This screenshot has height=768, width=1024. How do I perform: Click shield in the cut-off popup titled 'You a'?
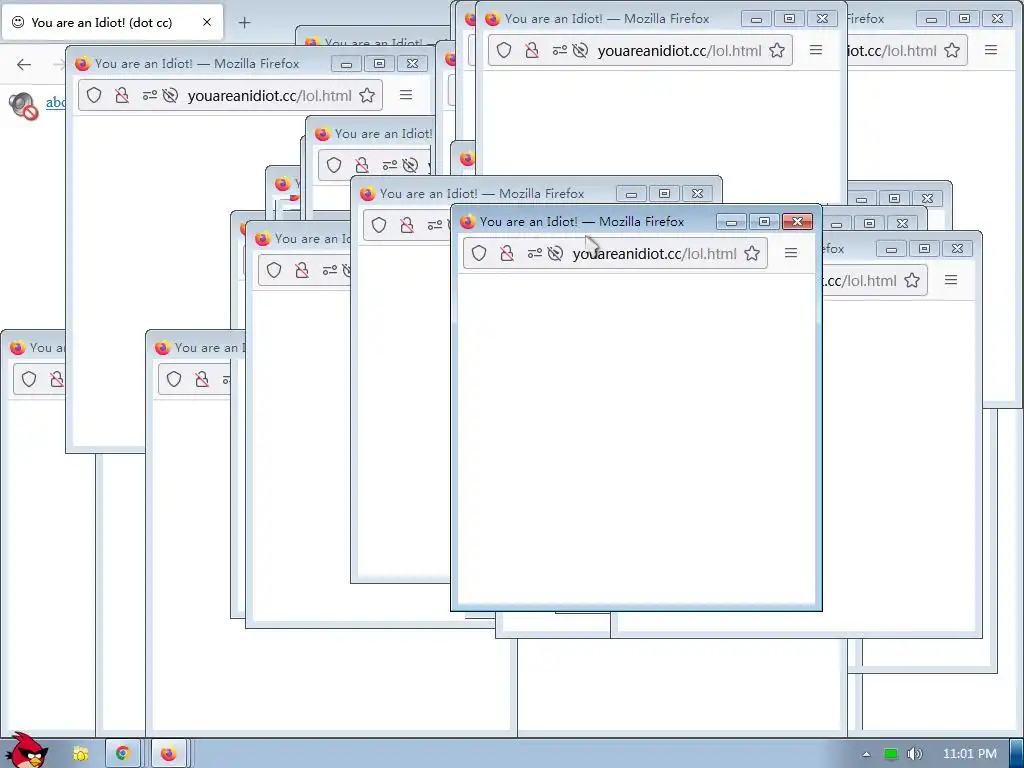click(29, 379)
